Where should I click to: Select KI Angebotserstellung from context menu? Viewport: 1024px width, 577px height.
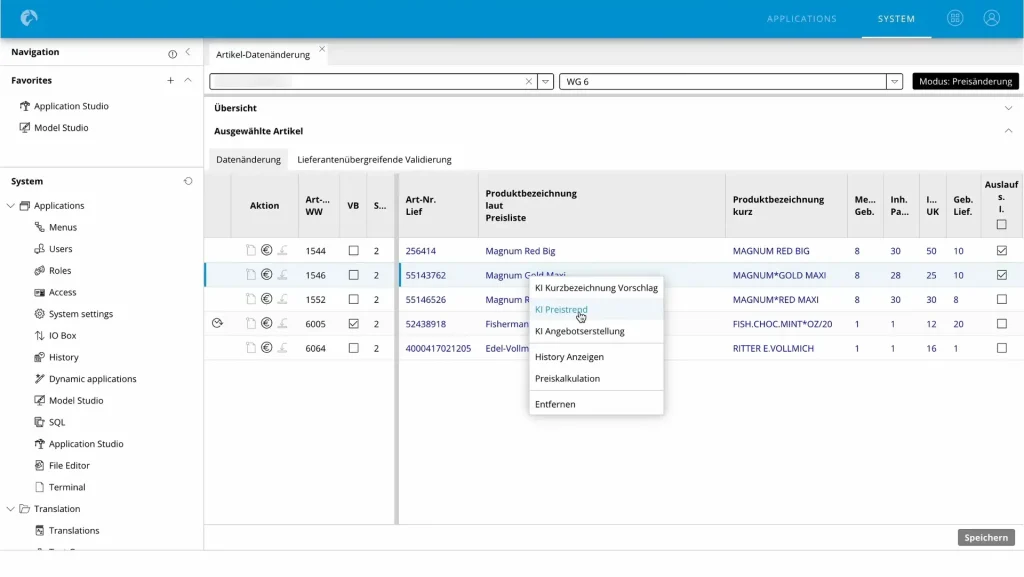click(579, 331)
